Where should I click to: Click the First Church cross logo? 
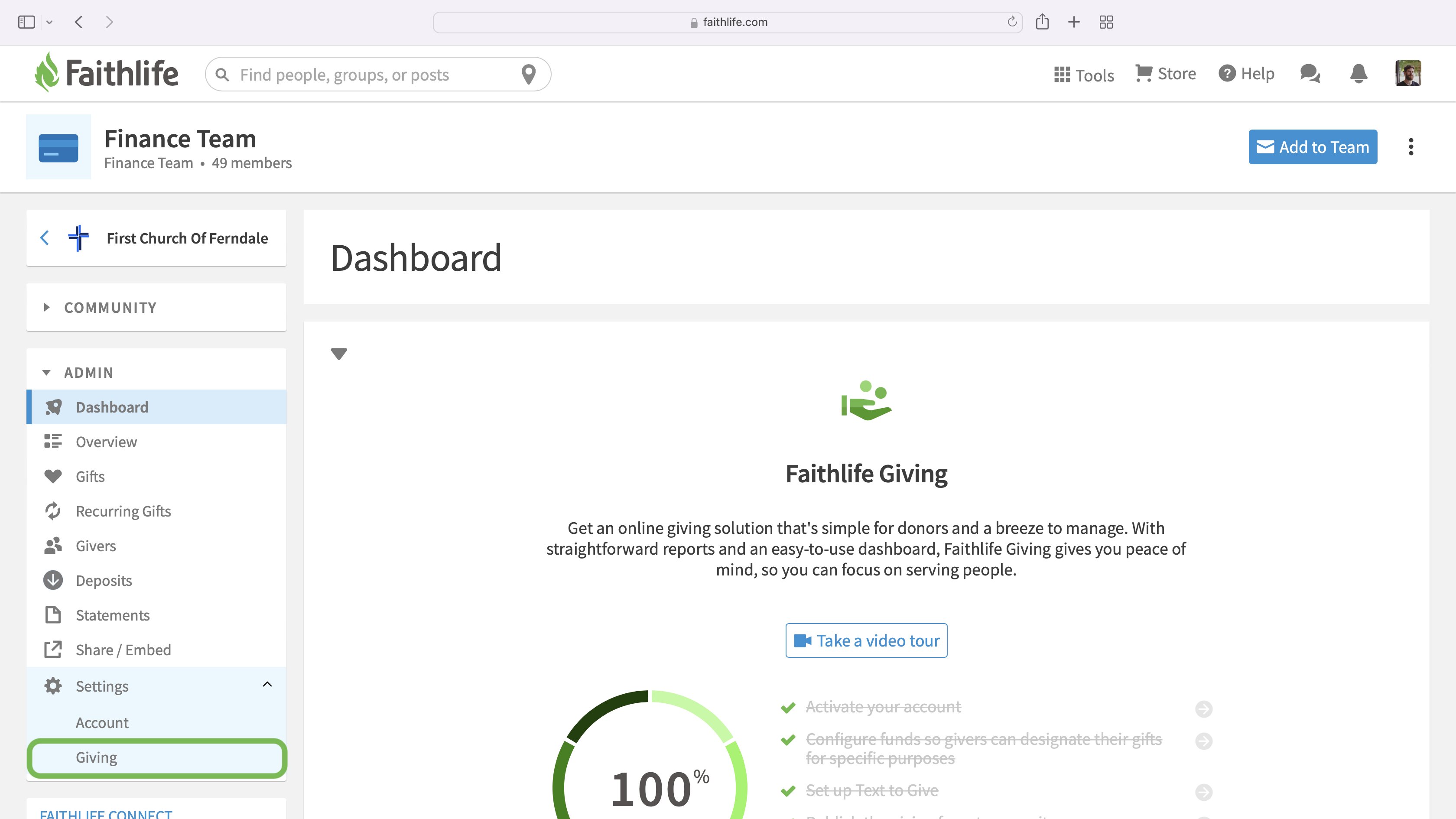[78, 238]
